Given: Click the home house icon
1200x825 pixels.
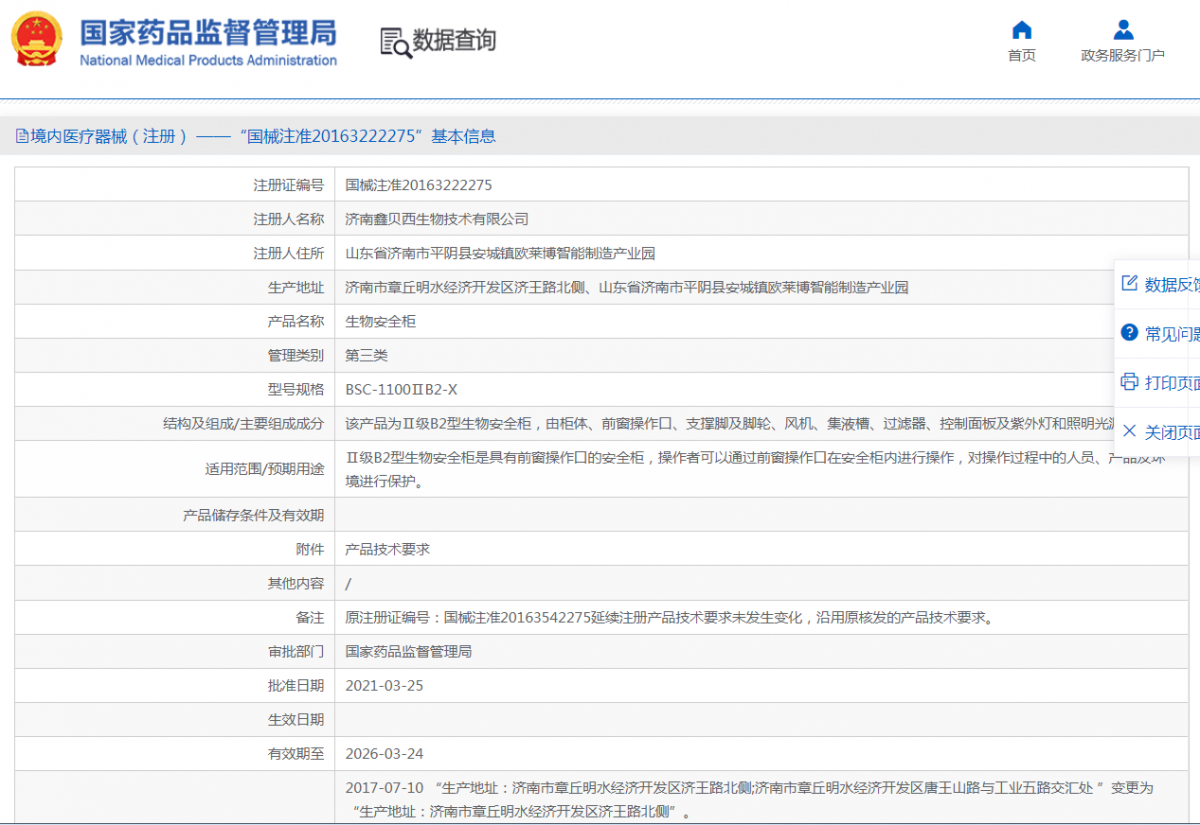Looking at the screenshot, I should (x=1021, y=29).
